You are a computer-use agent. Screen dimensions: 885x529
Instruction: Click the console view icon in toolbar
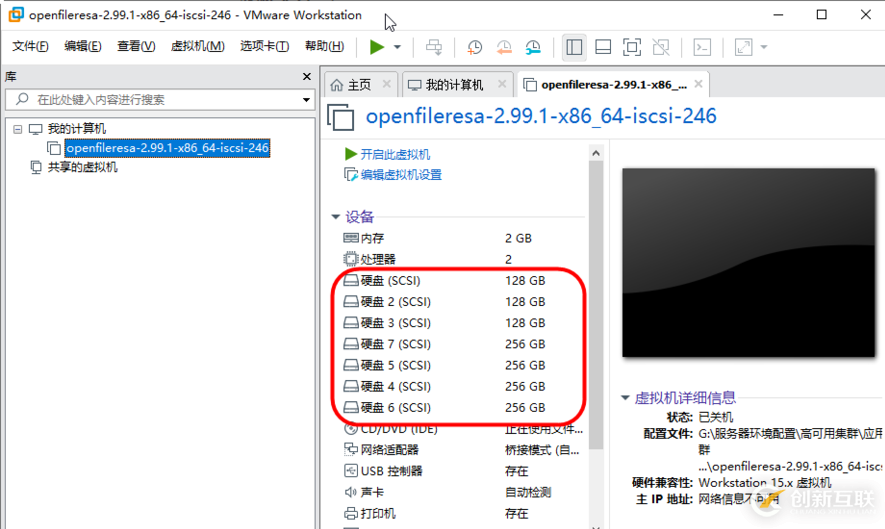(703, 47)
